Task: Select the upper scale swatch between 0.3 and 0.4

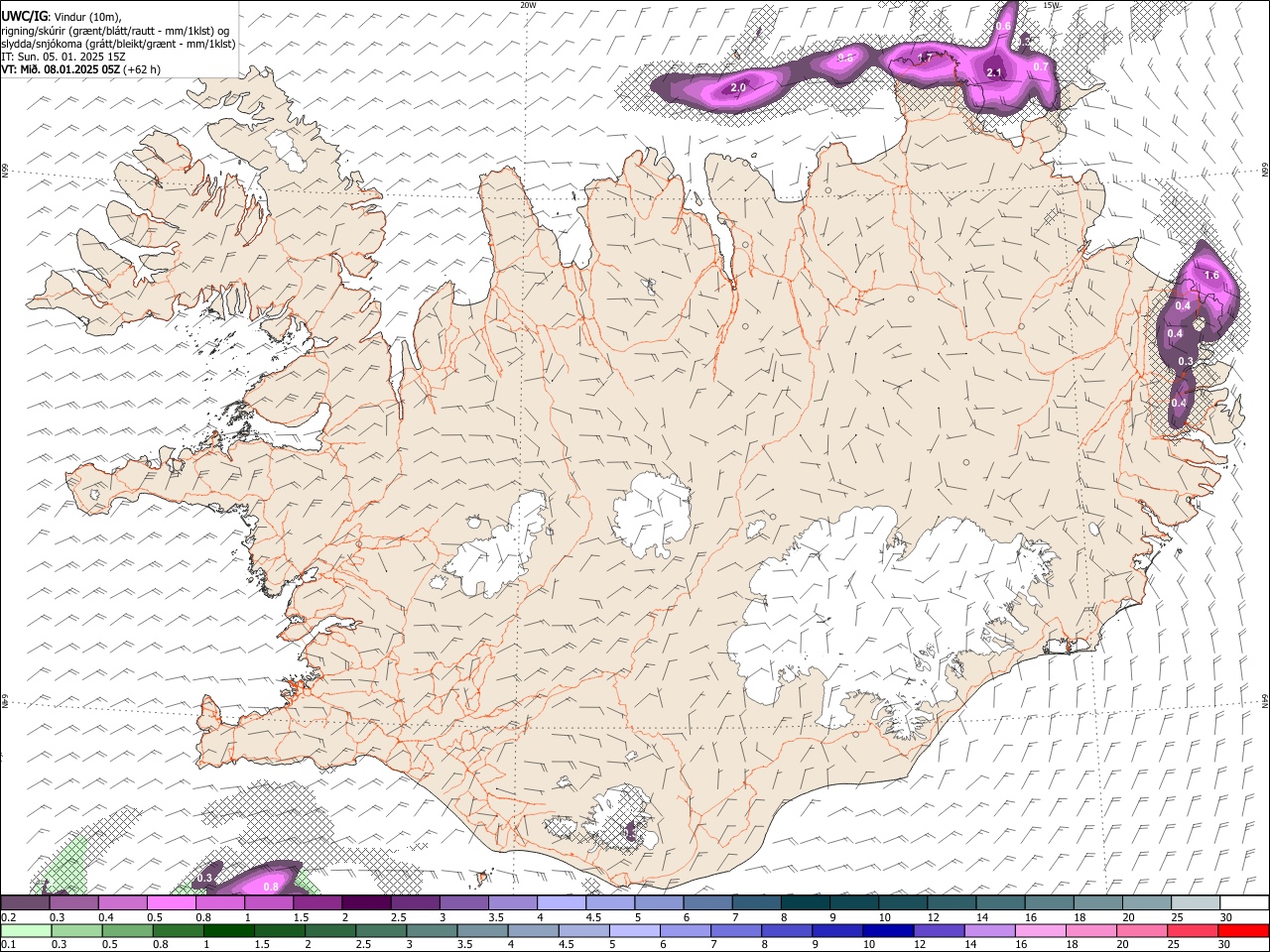Action: tap(74, 903)
